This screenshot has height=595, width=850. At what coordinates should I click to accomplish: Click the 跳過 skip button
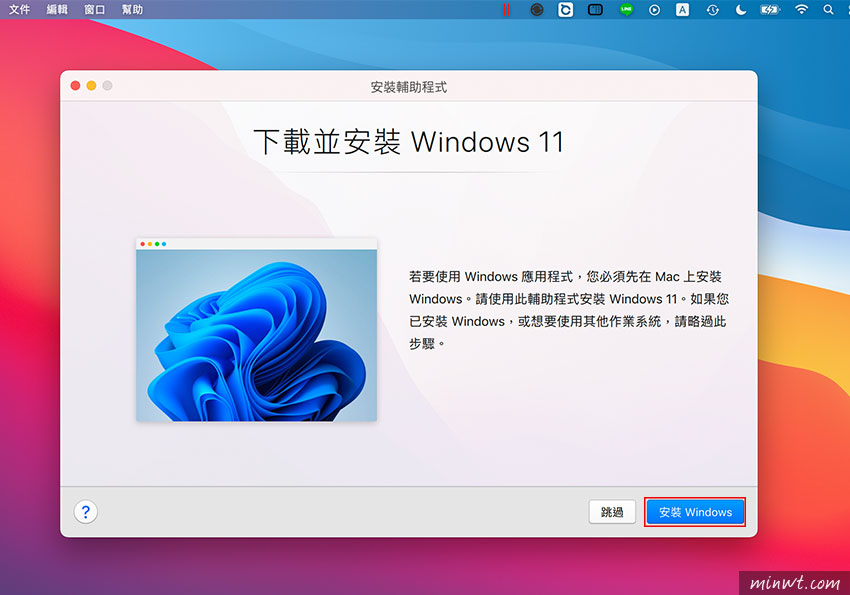point(612,512)
